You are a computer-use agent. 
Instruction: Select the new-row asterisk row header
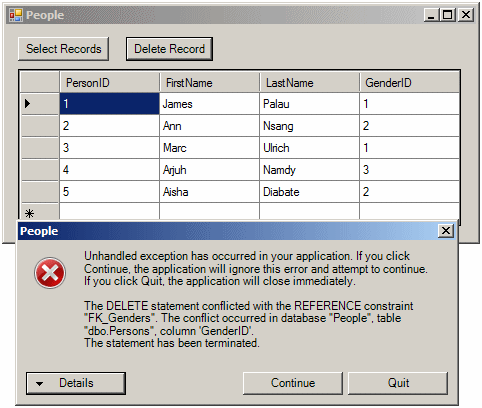tap(40, 212)
